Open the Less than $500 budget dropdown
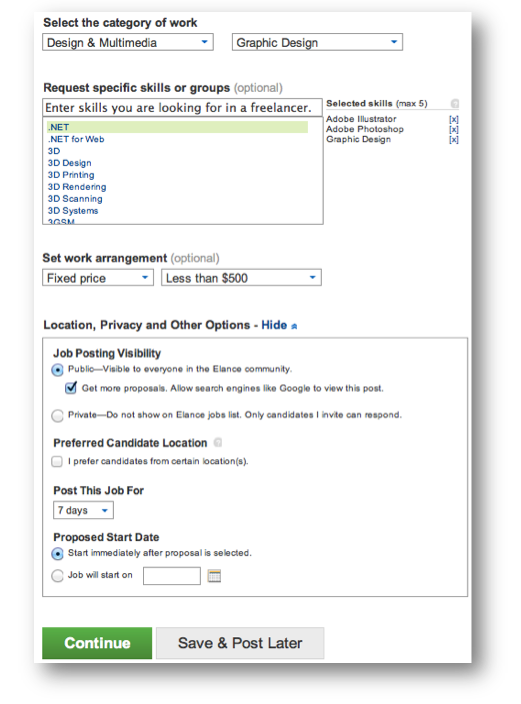The height and width of the screenshot is (704, 521). pos(242,278)
